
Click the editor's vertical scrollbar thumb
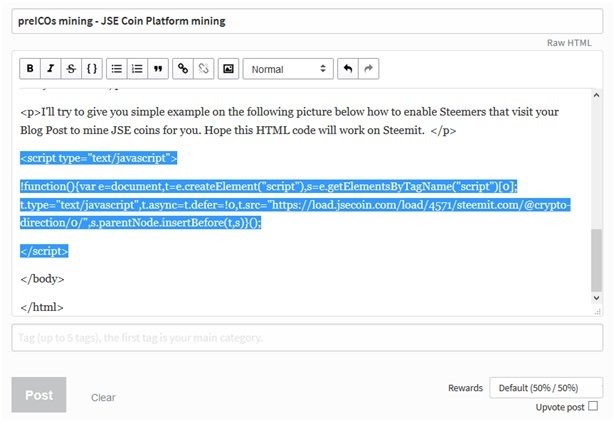click(x=596, y=260)
